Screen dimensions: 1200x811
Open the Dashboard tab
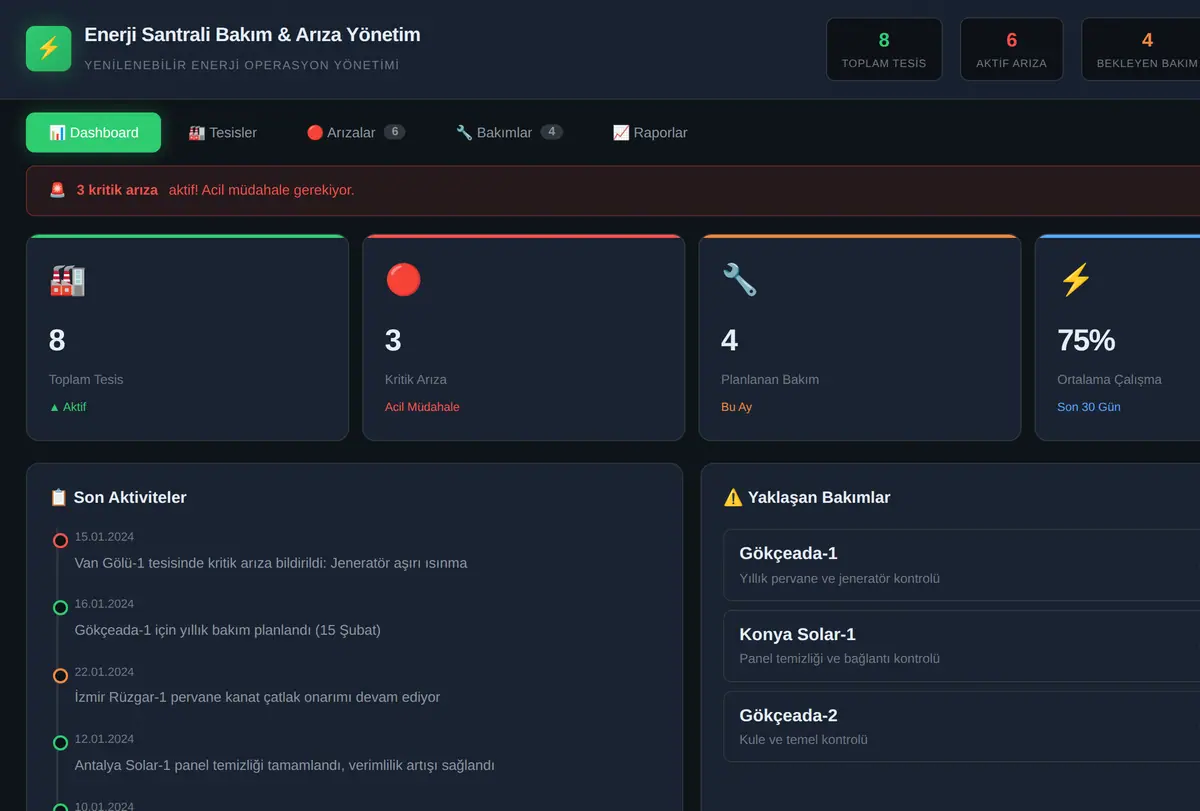(93, 132)
